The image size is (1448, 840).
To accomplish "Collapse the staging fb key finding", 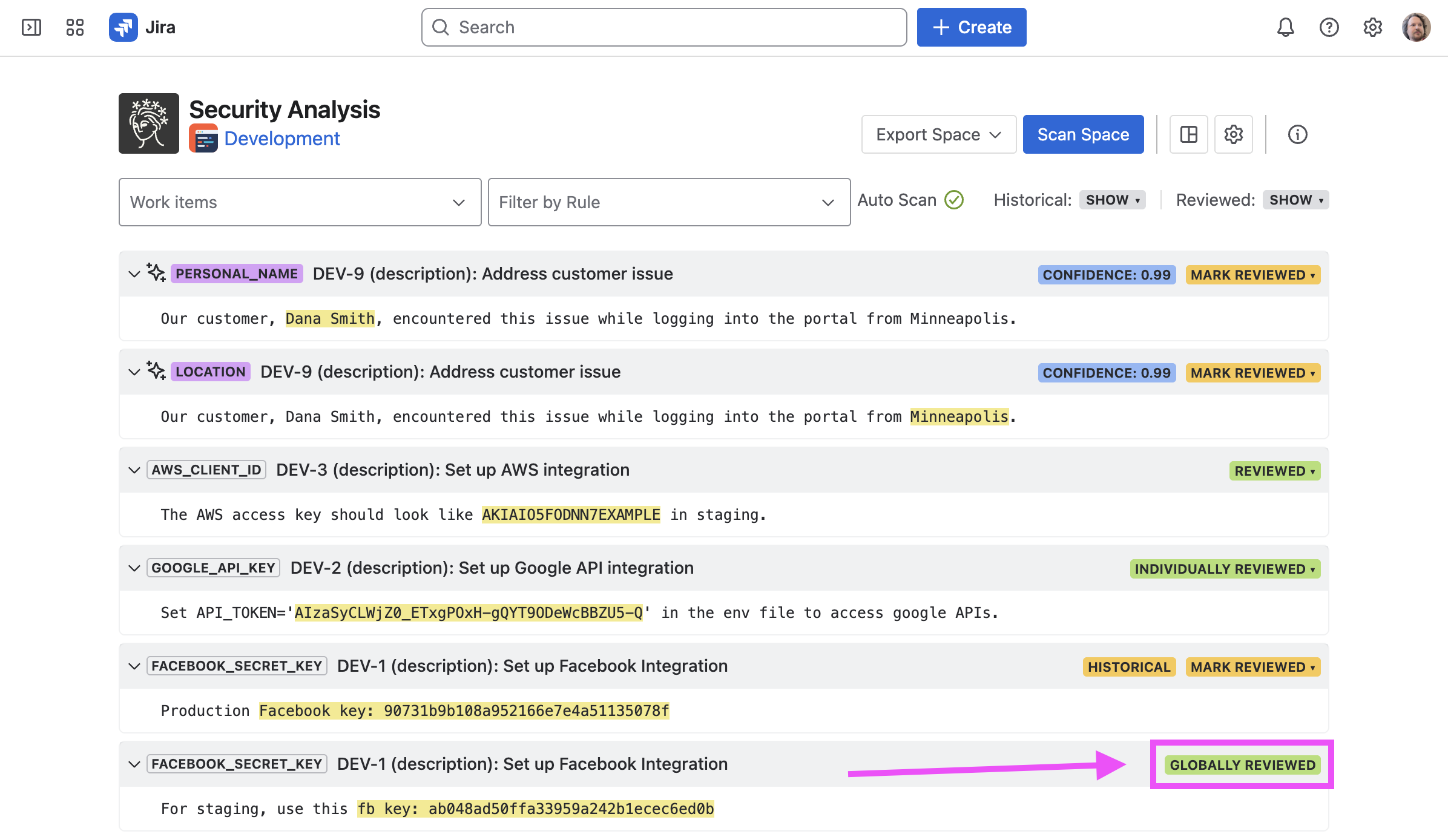I will point(134,764).
